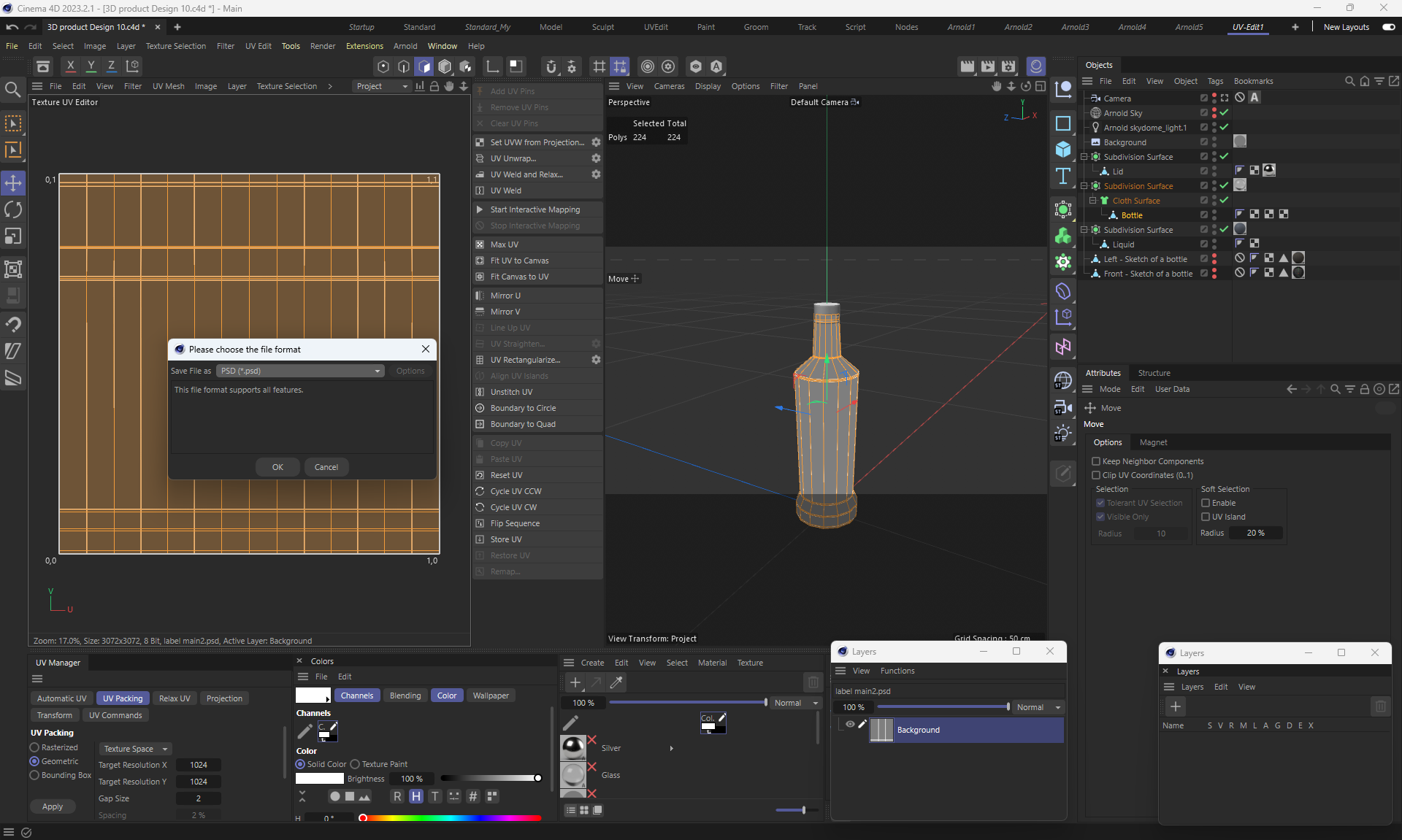Click the Apply button in UV Packing
The image size is (1402, 840).
coord(53,806)
